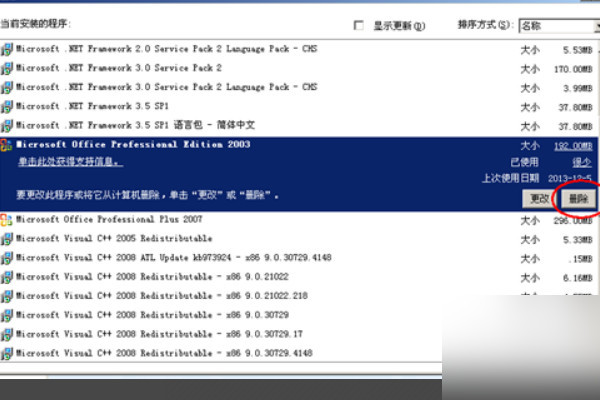Select Microsoft .NET Framework 3.5 SP1 entry
The height and width of the screenshot is (400, 600).
[92, 106]
